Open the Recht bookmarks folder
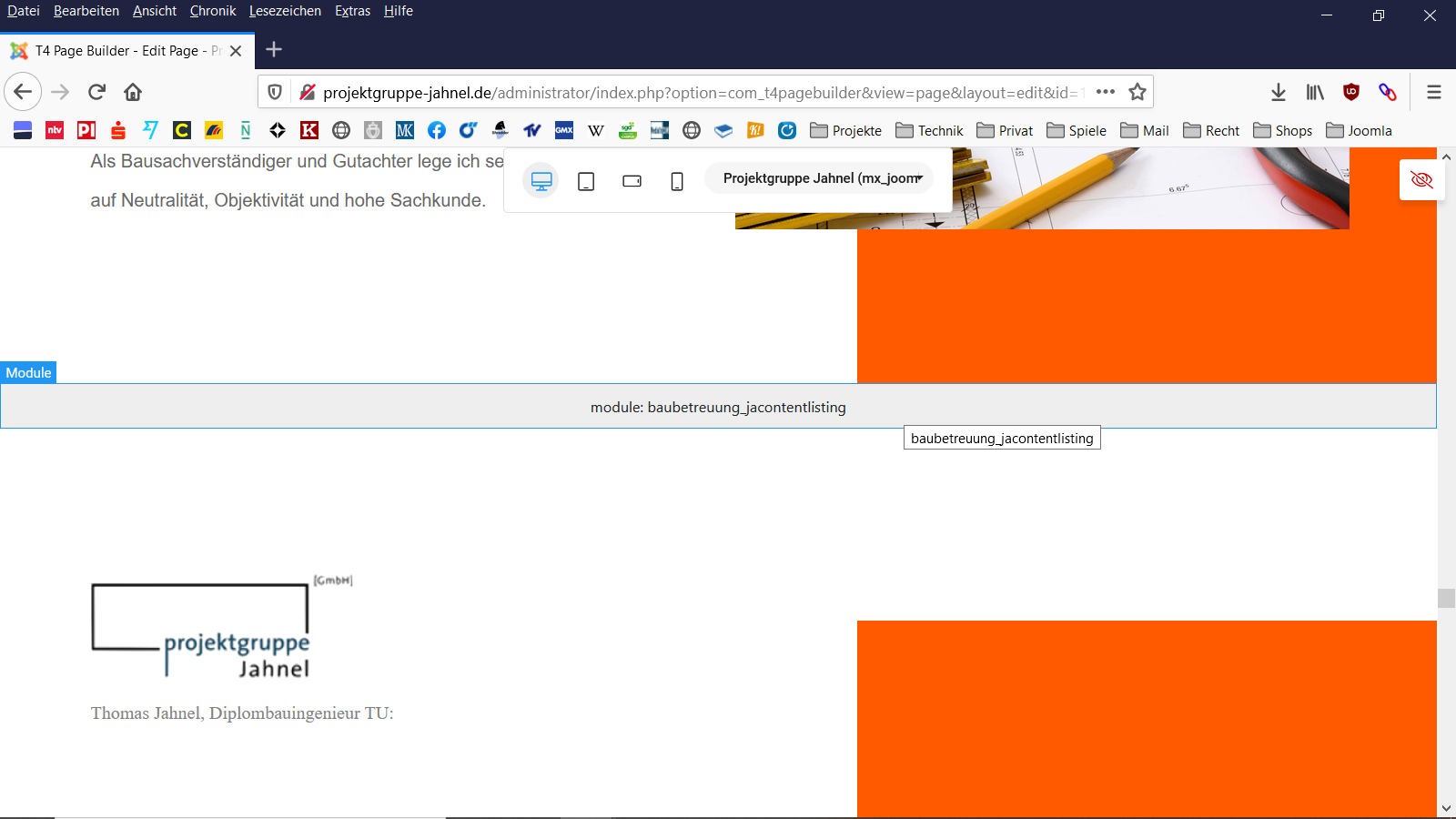 (1211, 130)
